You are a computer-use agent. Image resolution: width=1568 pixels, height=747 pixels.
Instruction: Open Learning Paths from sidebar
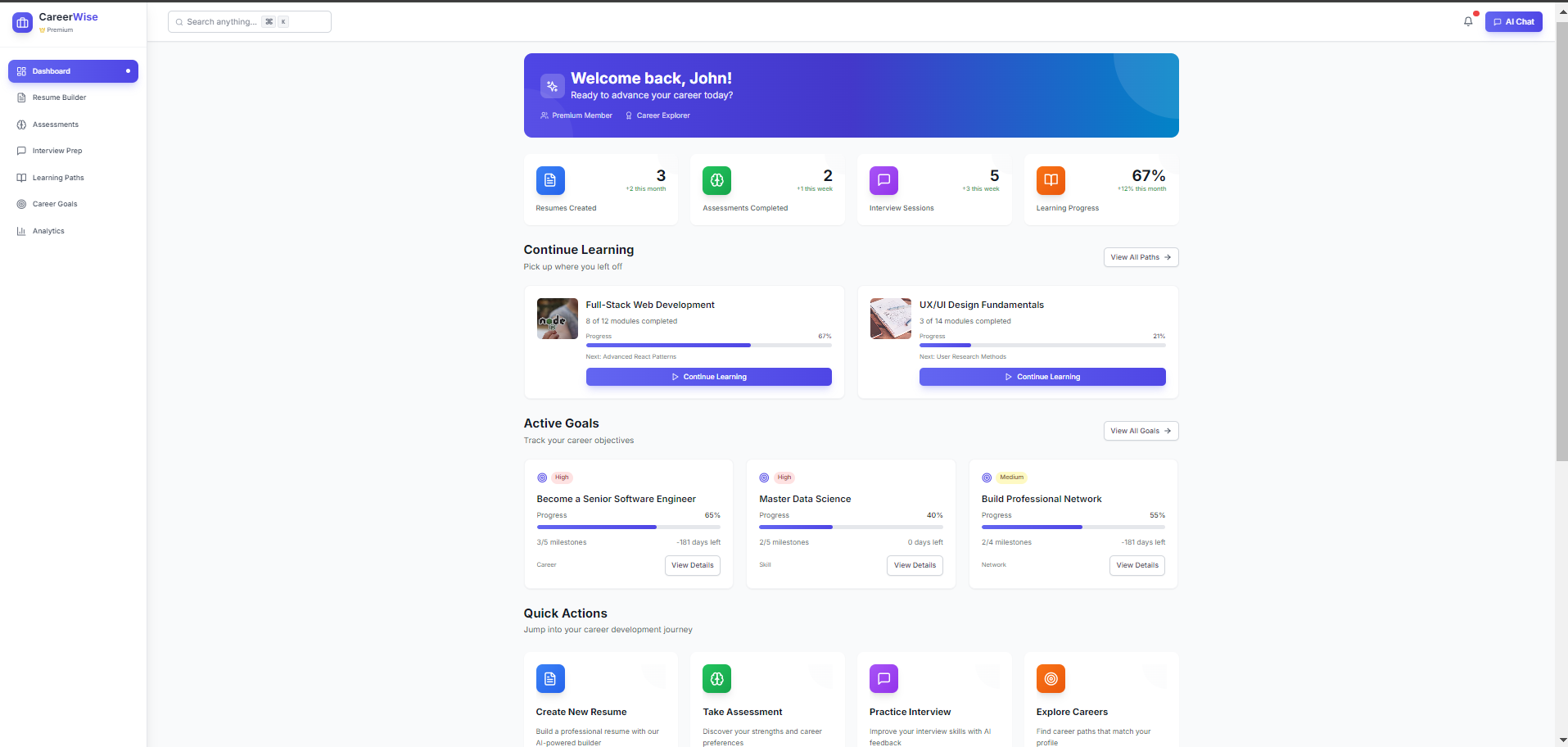click(x=73, y=178)
